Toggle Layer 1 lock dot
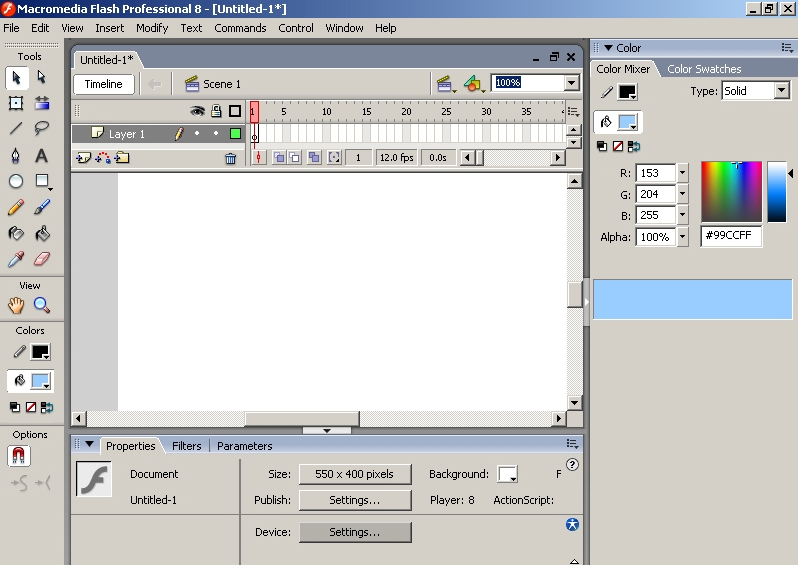The image size is (799, 565). (x=216, y=133)
